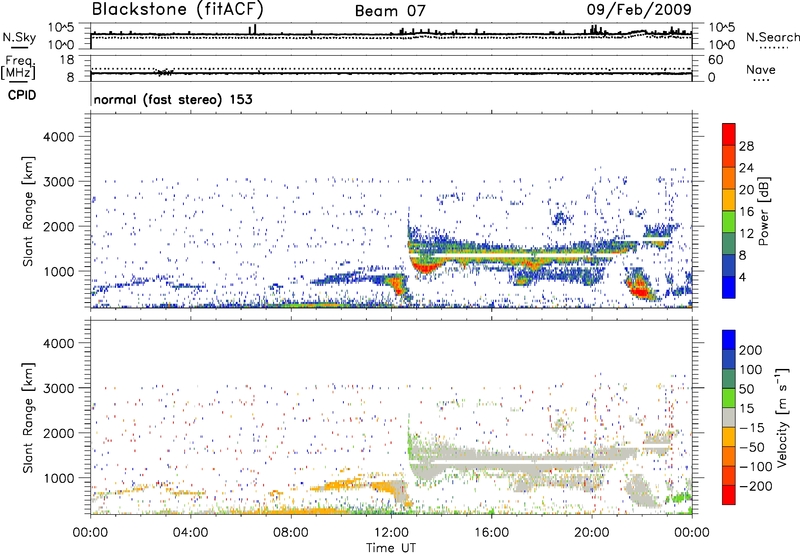Screen dimensions: 800x554
Task: Click the 20:00 time axis label
Action: (x=591, y=533)
